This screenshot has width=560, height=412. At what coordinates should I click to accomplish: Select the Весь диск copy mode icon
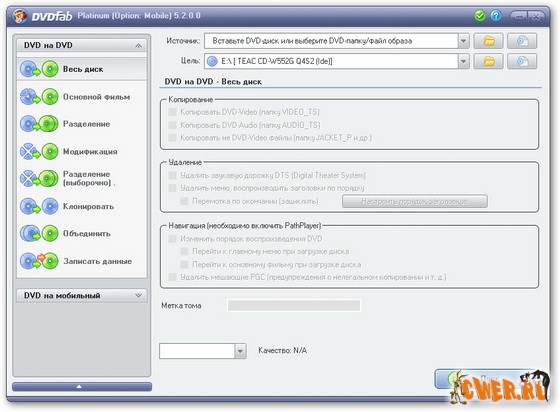[39, 69]
